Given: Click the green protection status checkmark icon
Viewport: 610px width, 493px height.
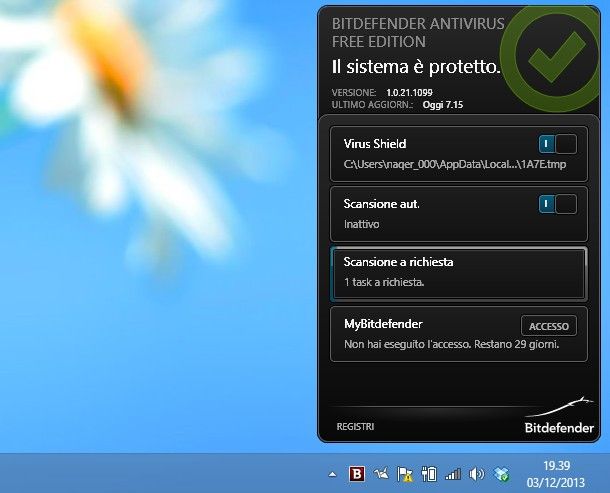Looking at the screenshot, I should 552,58.
